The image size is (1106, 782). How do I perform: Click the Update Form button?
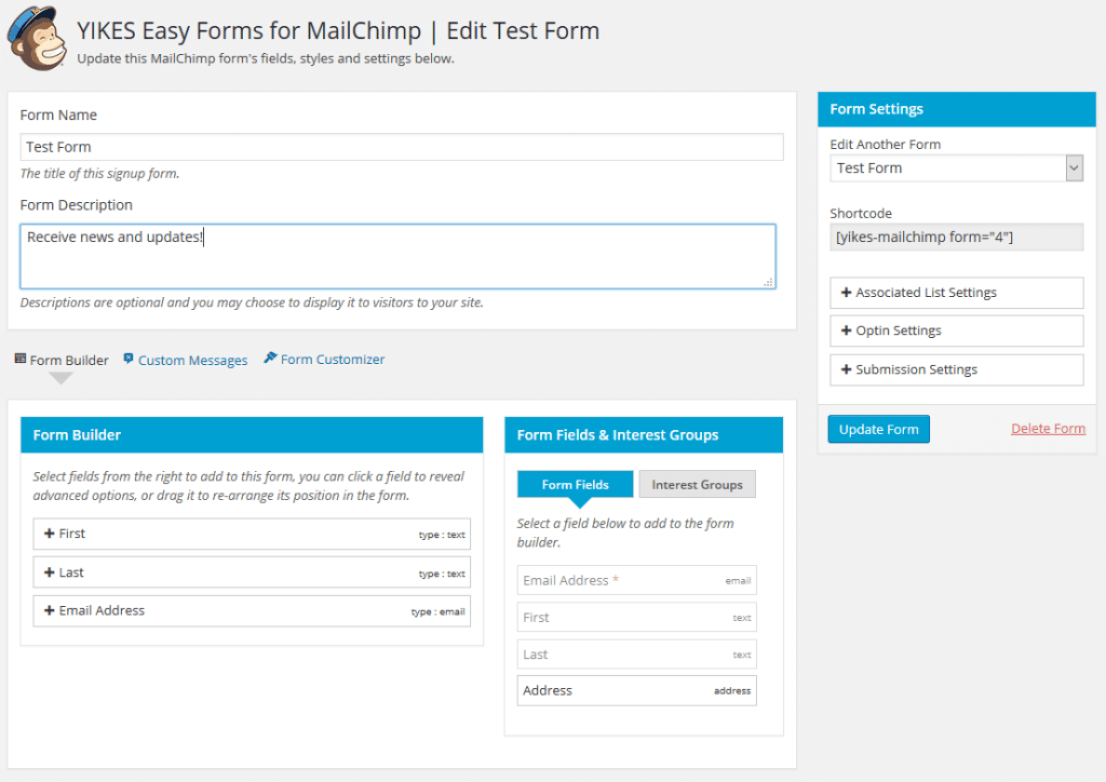879,429
